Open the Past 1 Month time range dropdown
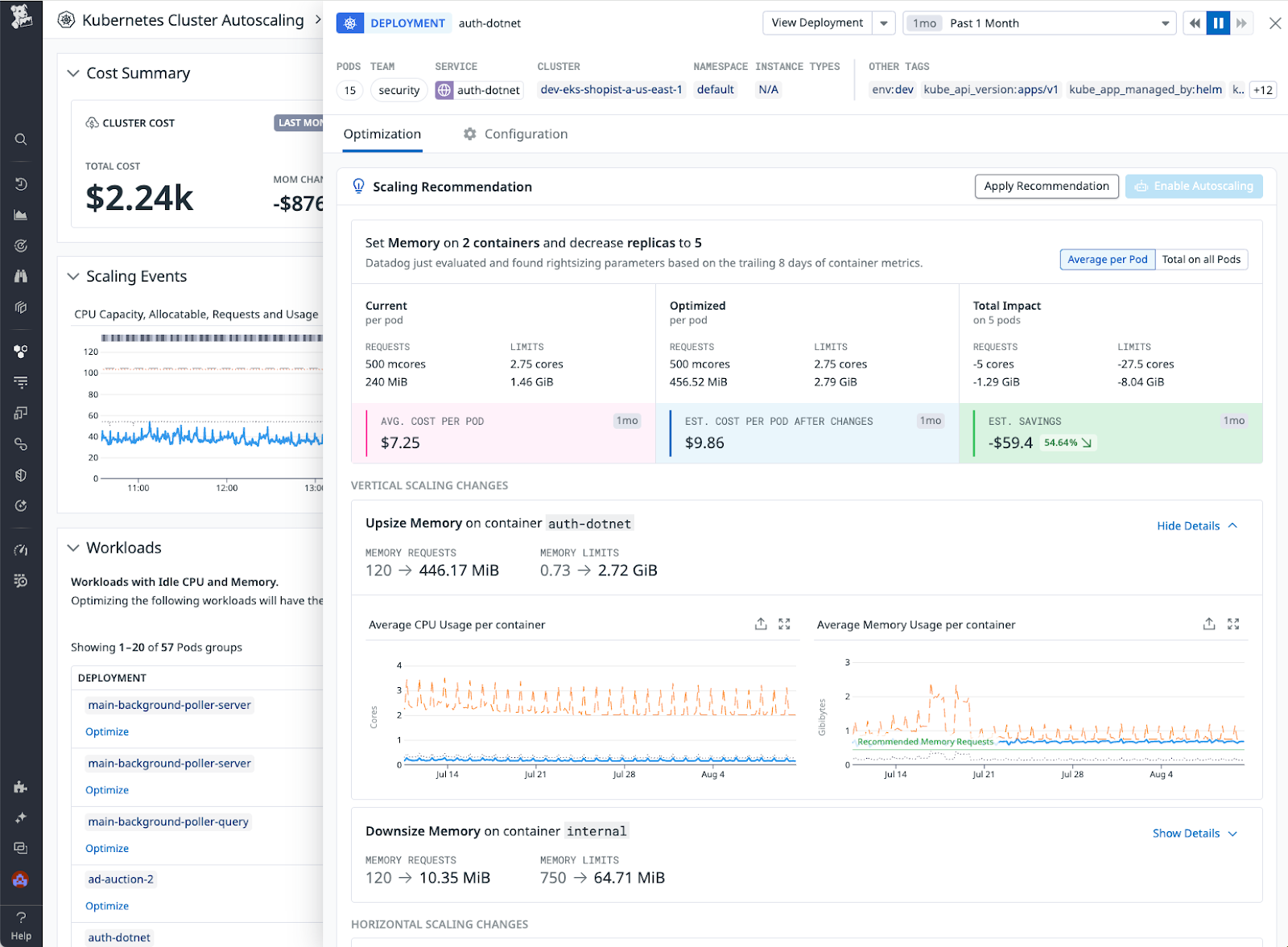Viewport: 1288px width, 947px height. tap(1039, 23)
